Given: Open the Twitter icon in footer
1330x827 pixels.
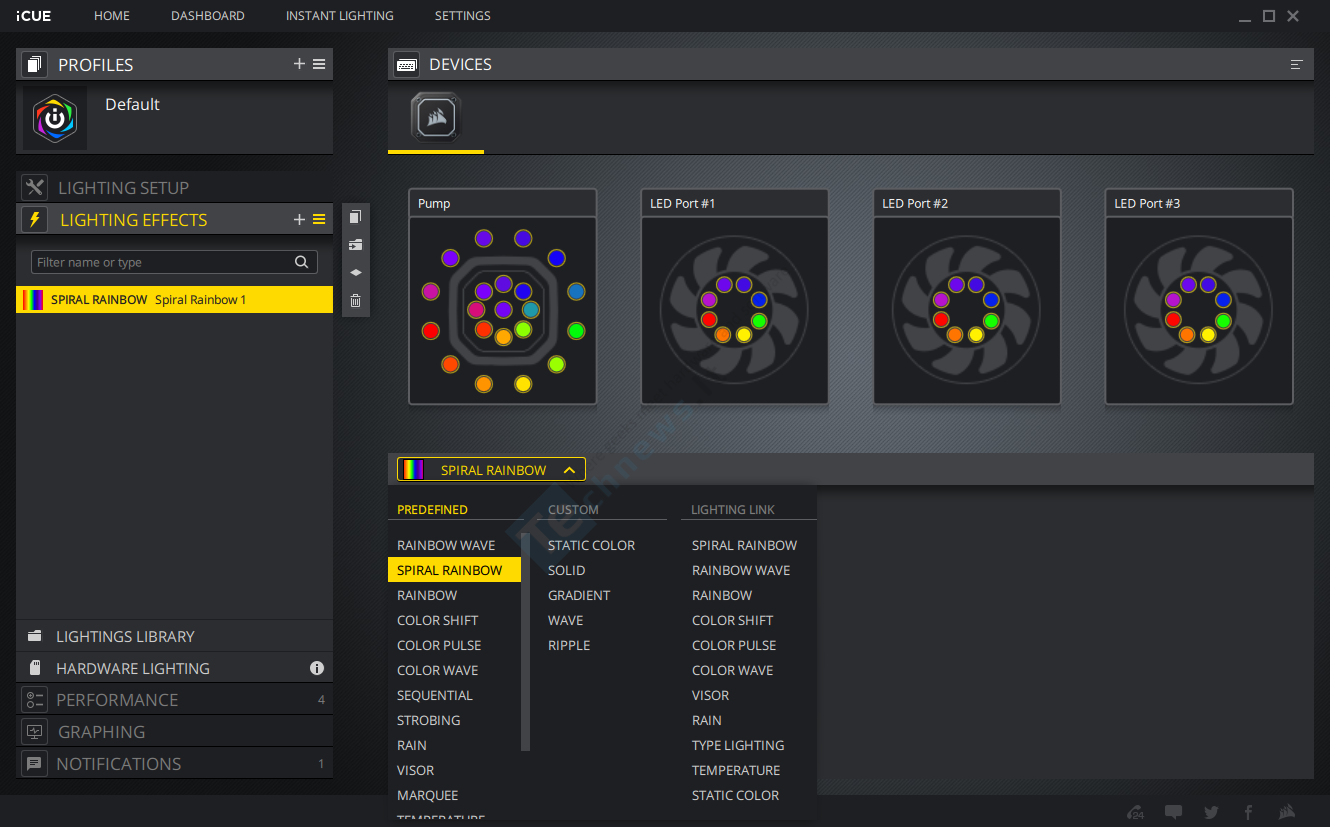Looking at the screenshot, I should (1211, 812).
